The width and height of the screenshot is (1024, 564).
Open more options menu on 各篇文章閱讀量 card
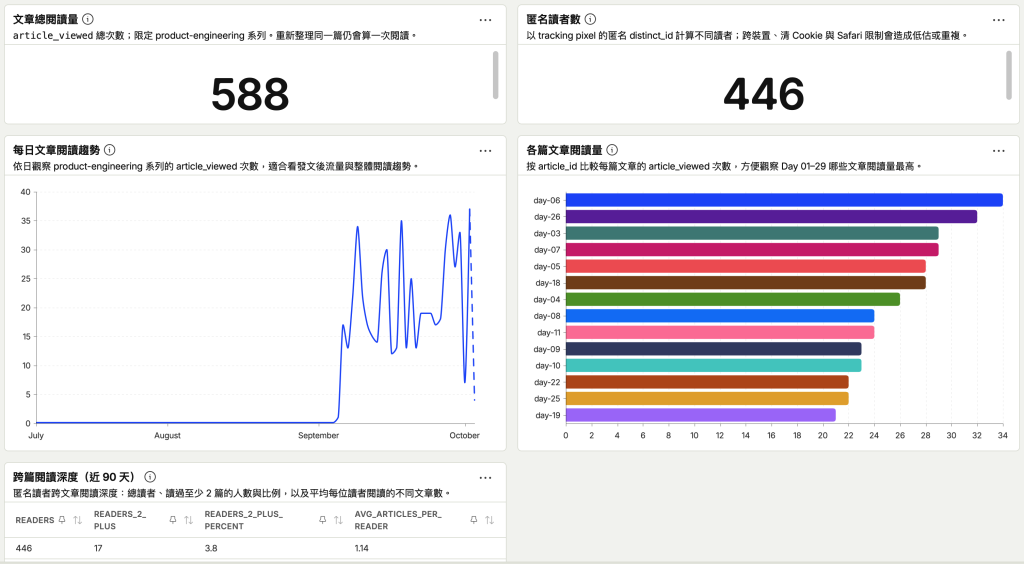(999, 151)
